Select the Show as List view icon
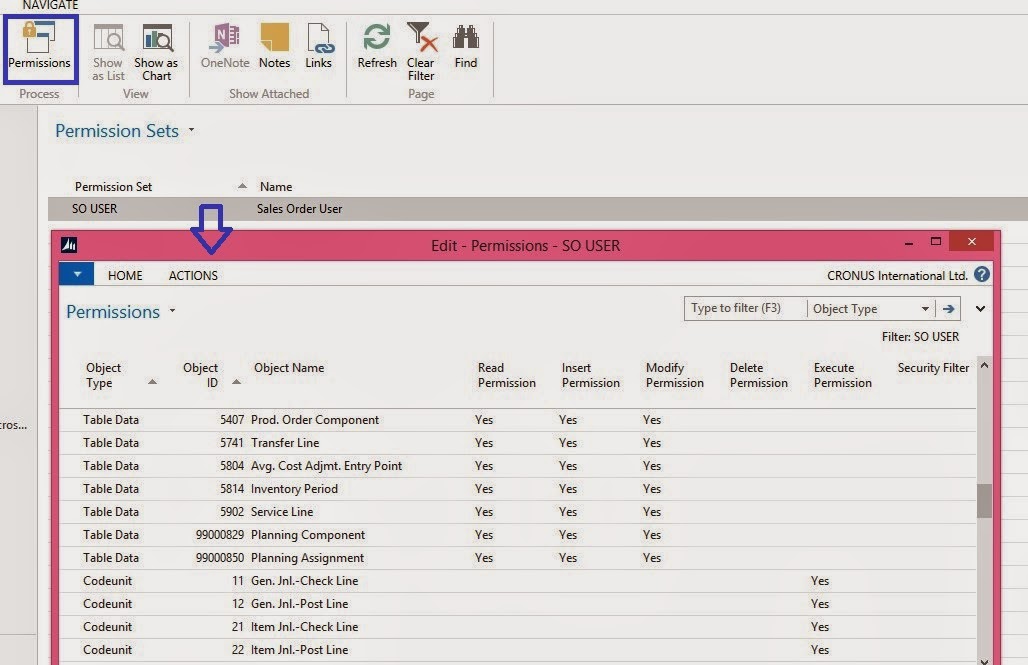This screenshot has height=665, width=1028. click(x=107, y=50)
